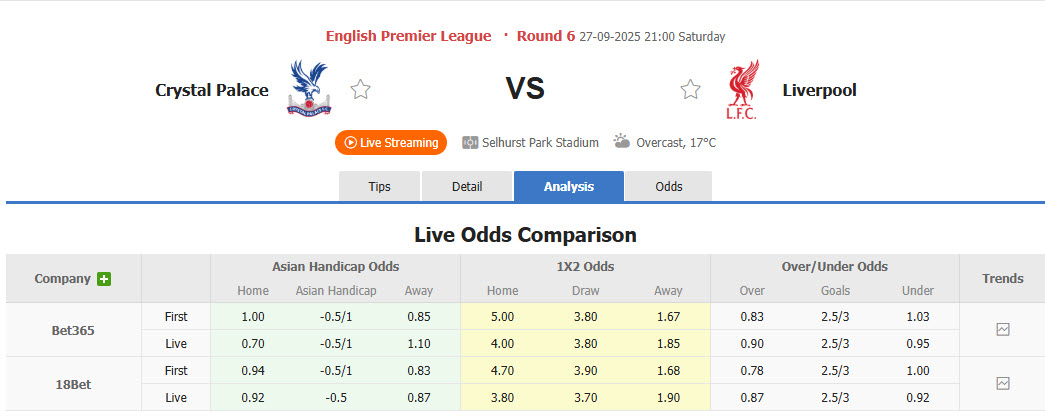Open the Odds tab
This screenshot has width=1045, height=418.
(669, 187)
